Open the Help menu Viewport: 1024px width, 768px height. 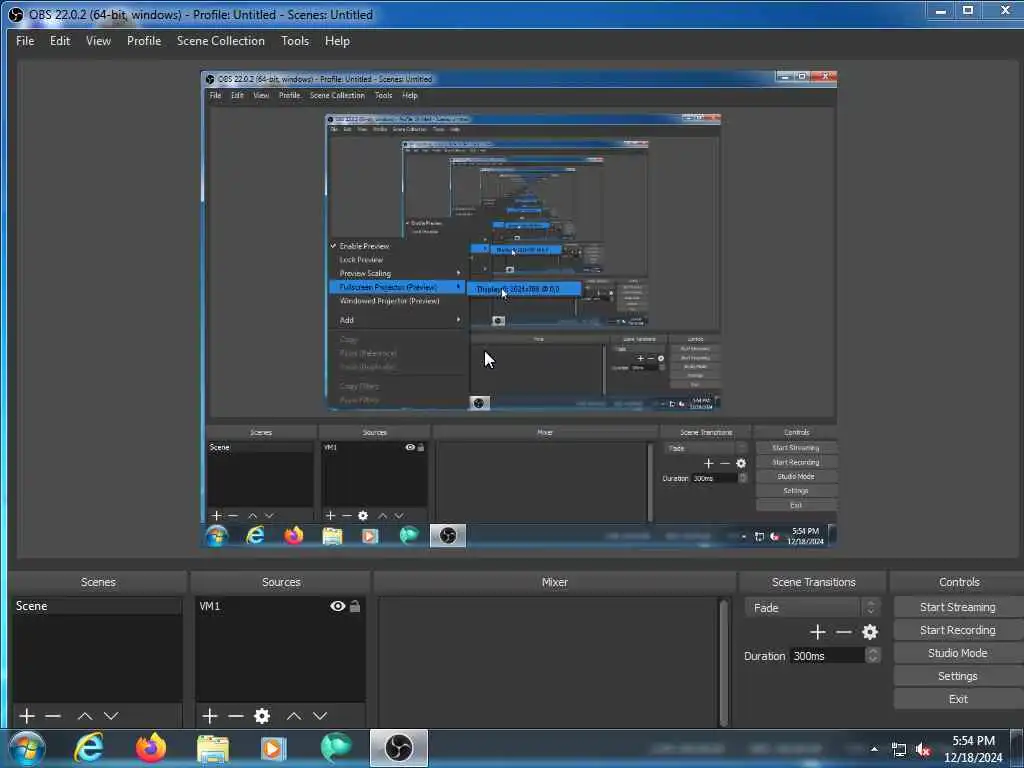tap(337, 40)
